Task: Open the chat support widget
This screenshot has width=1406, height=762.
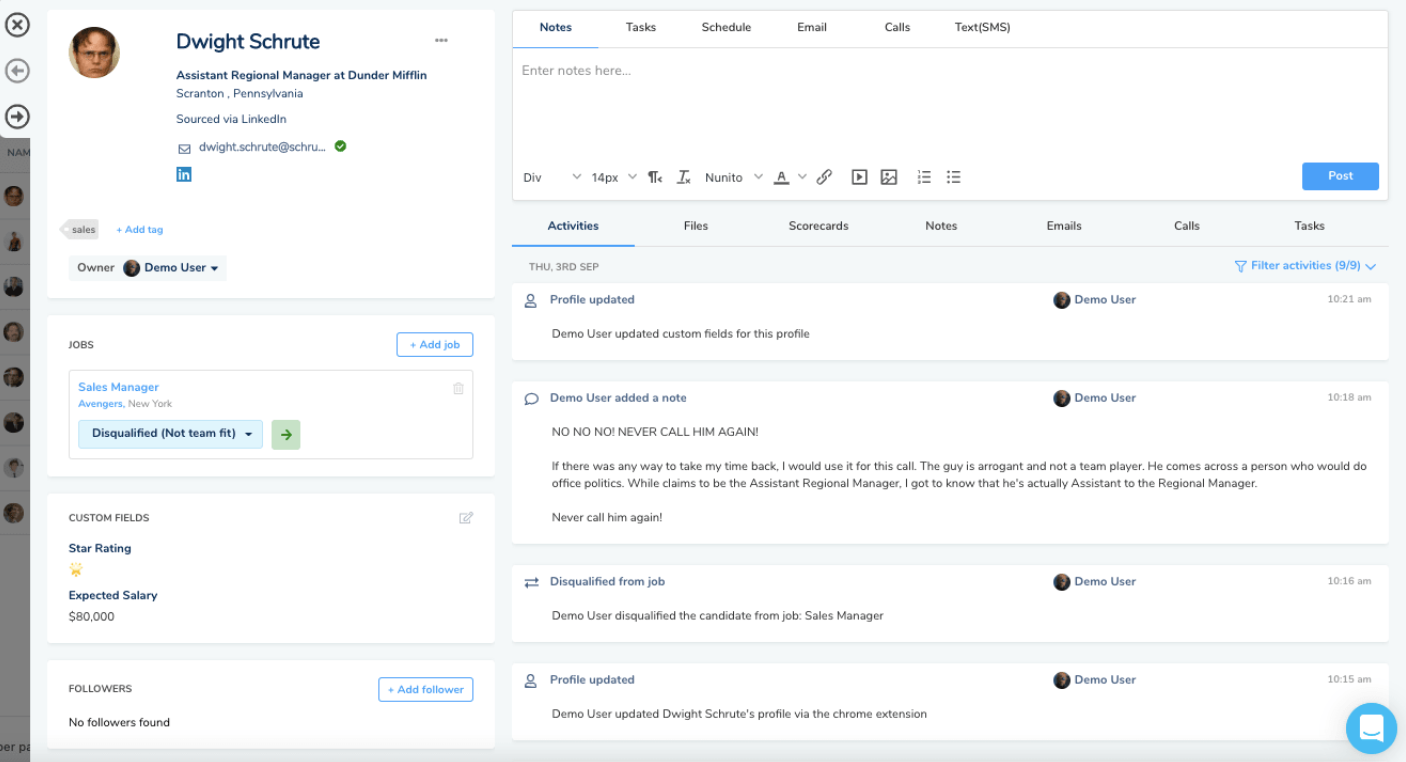Action: (1371, 728)
